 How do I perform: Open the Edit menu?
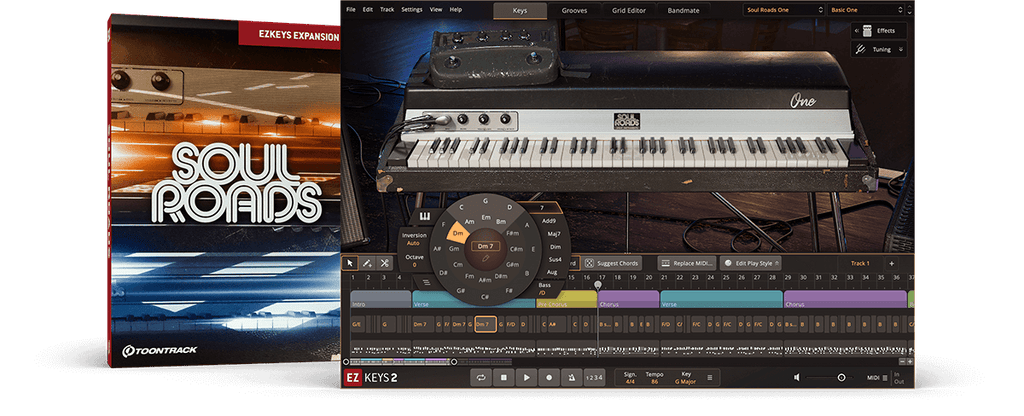[368, 10]
